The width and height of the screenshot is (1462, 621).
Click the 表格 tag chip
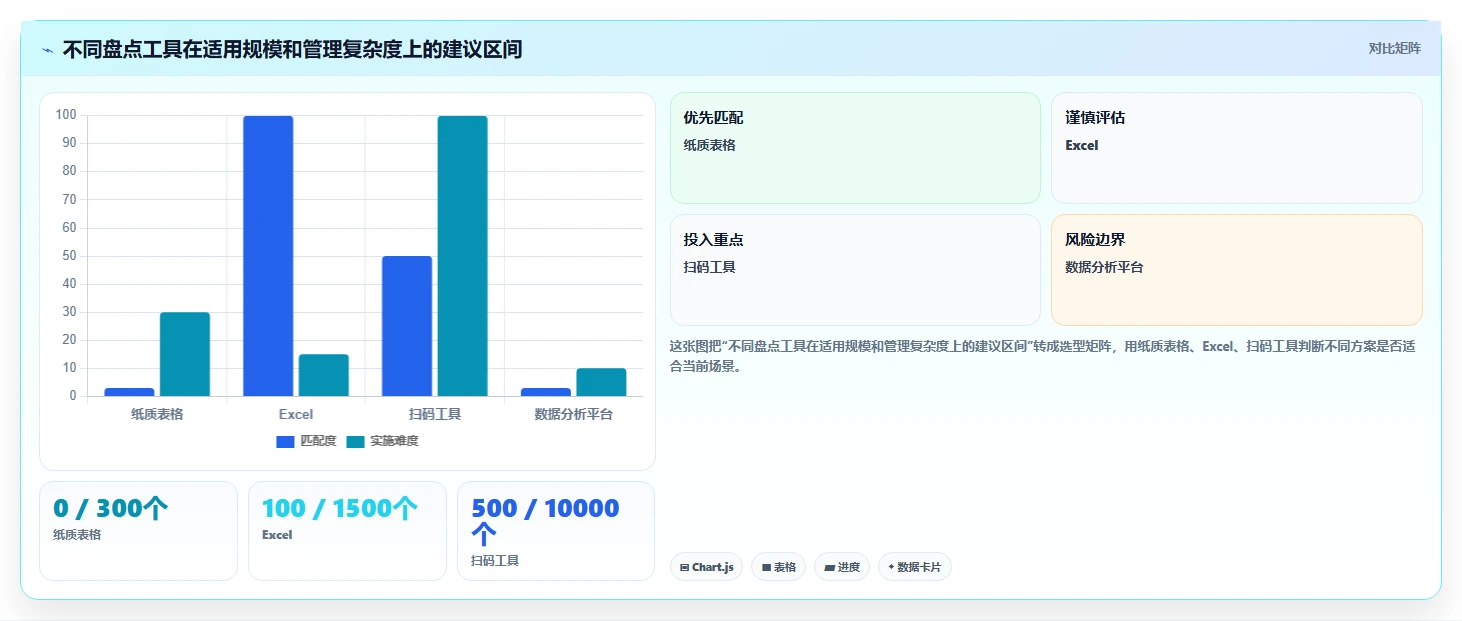point(778,567)
